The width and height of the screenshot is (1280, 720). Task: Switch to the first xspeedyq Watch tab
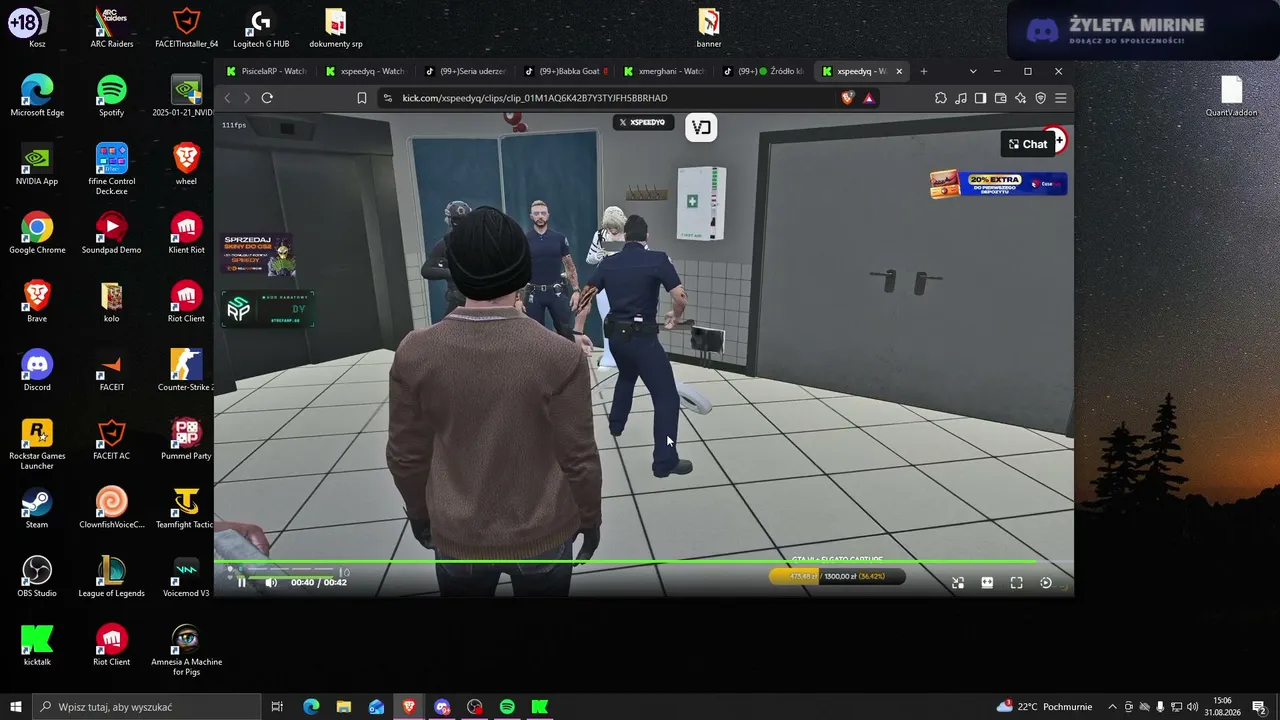click(366, 71)
